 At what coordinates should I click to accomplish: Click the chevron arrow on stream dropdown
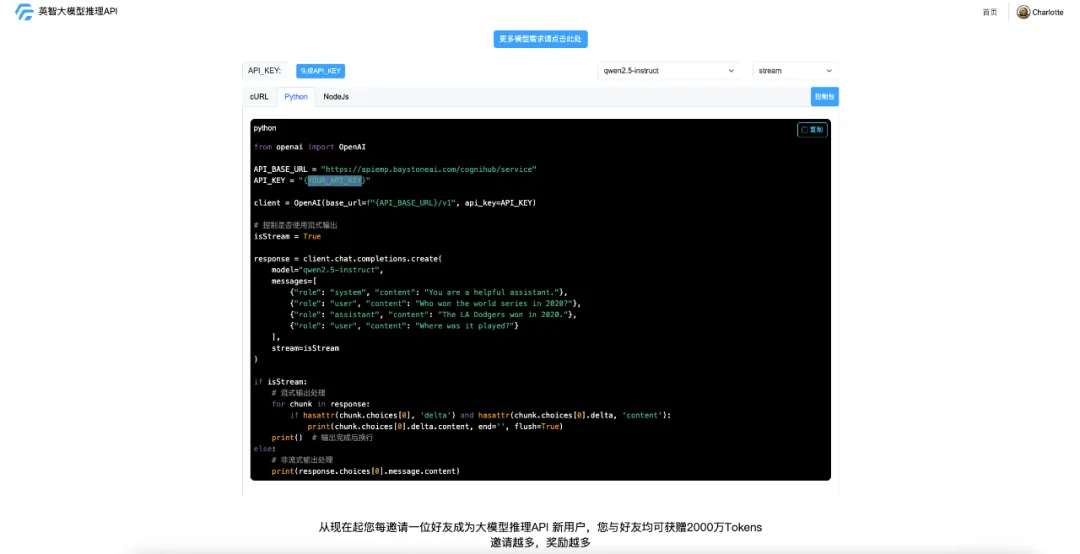tap(828, 71)
